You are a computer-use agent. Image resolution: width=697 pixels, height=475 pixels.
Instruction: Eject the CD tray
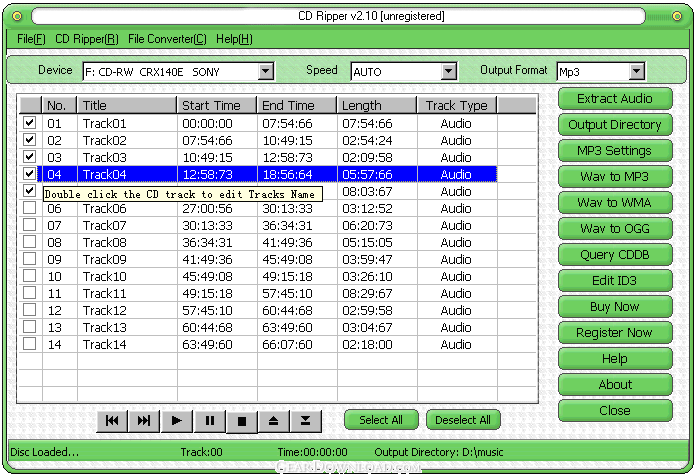coord(273,421)
